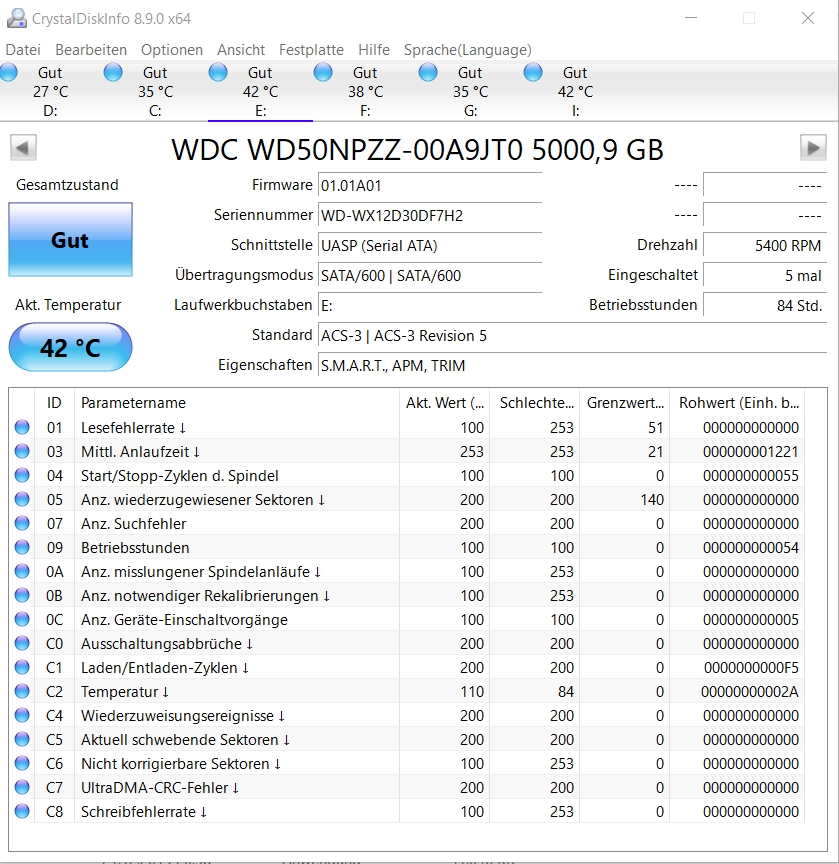Click the status dot for Ausschaltungsabbrüche
The height and width of the screenshot is (864, 839).
22,643
